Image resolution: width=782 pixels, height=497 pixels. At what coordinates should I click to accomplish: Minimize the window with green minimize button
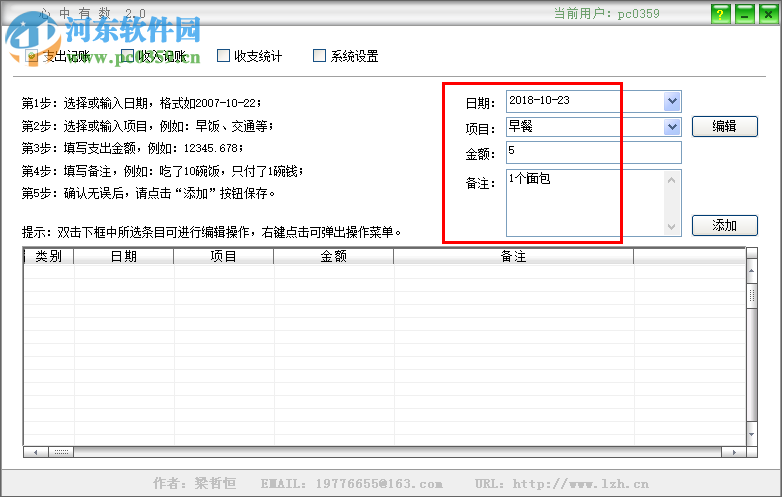[745, 14]
